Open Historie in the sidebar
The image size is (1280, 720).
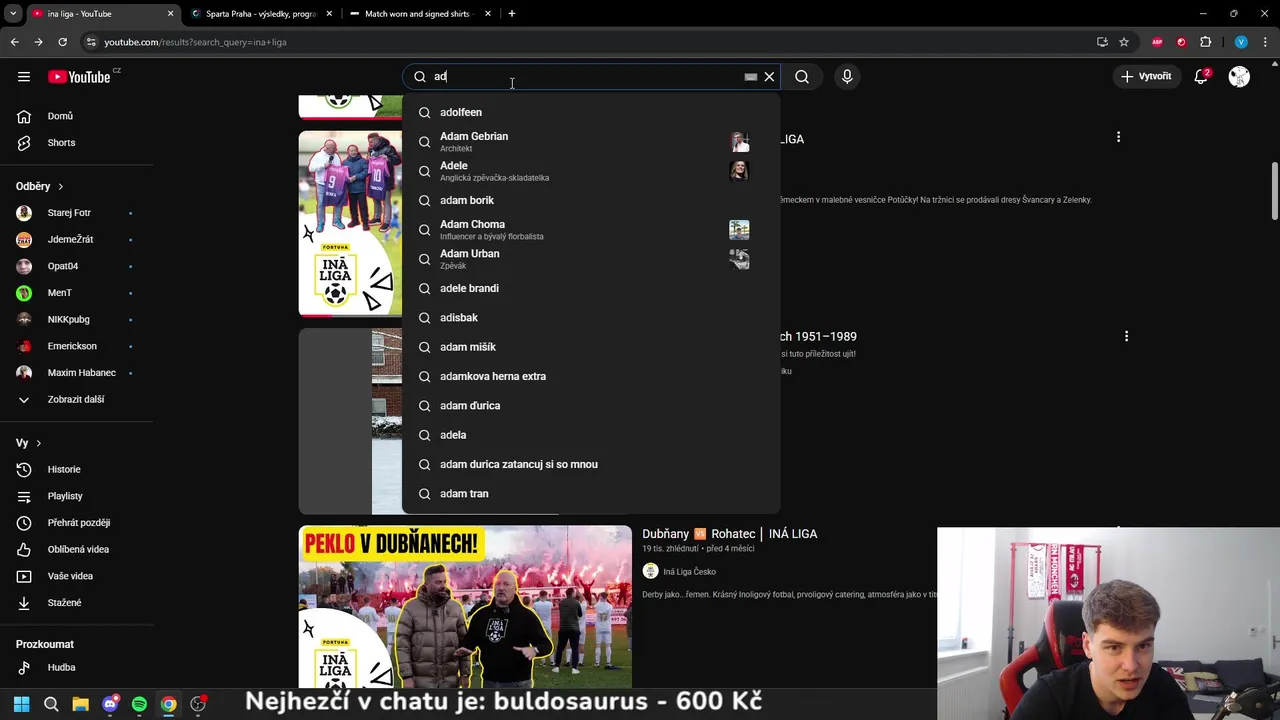(77, 469)
